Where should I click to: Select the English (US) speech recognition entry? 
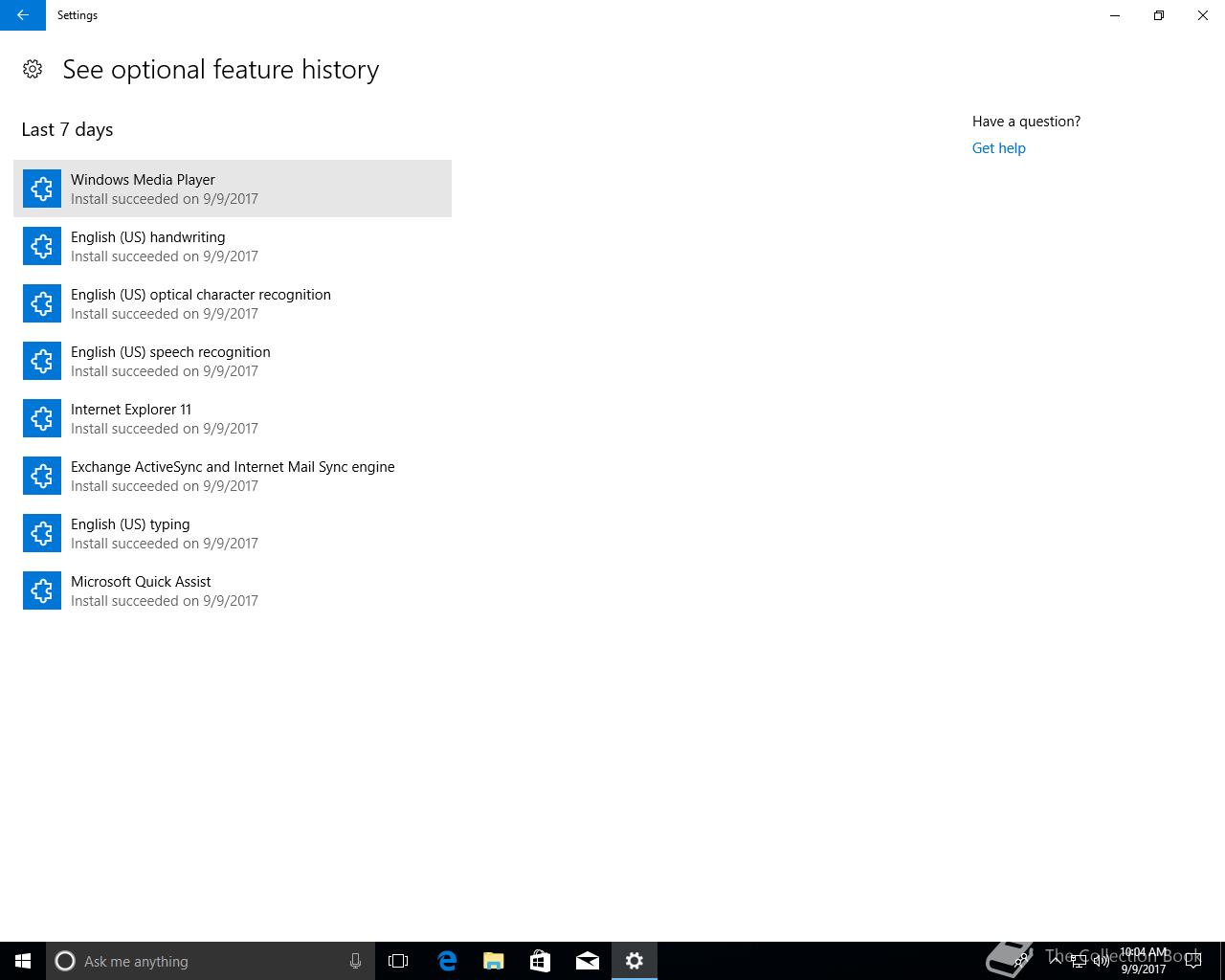[233, 361]
